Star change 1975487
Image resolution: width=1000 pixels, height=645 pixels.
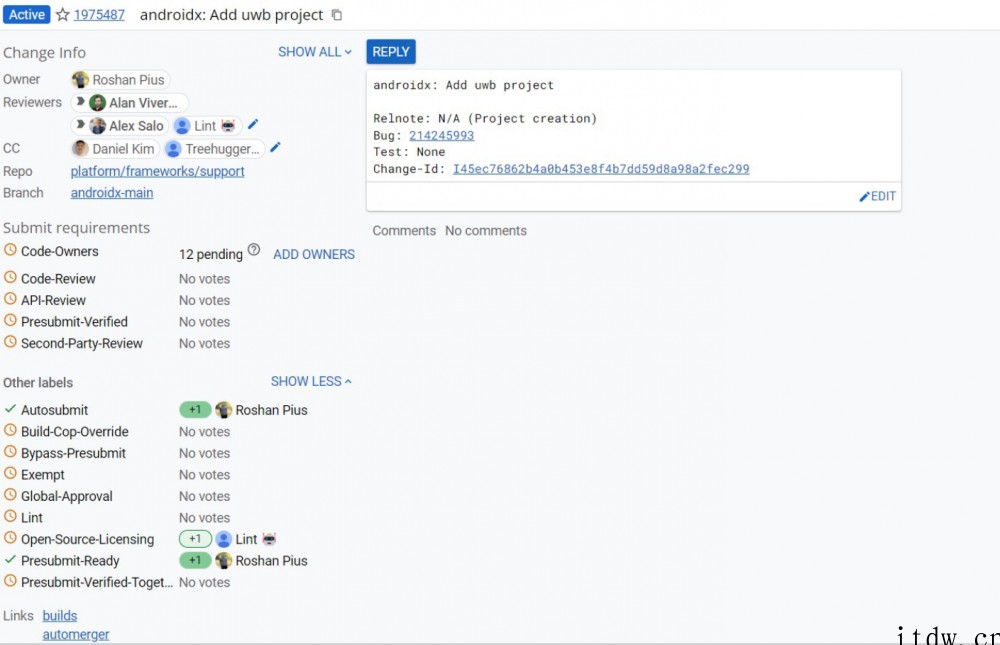(62, 15)
